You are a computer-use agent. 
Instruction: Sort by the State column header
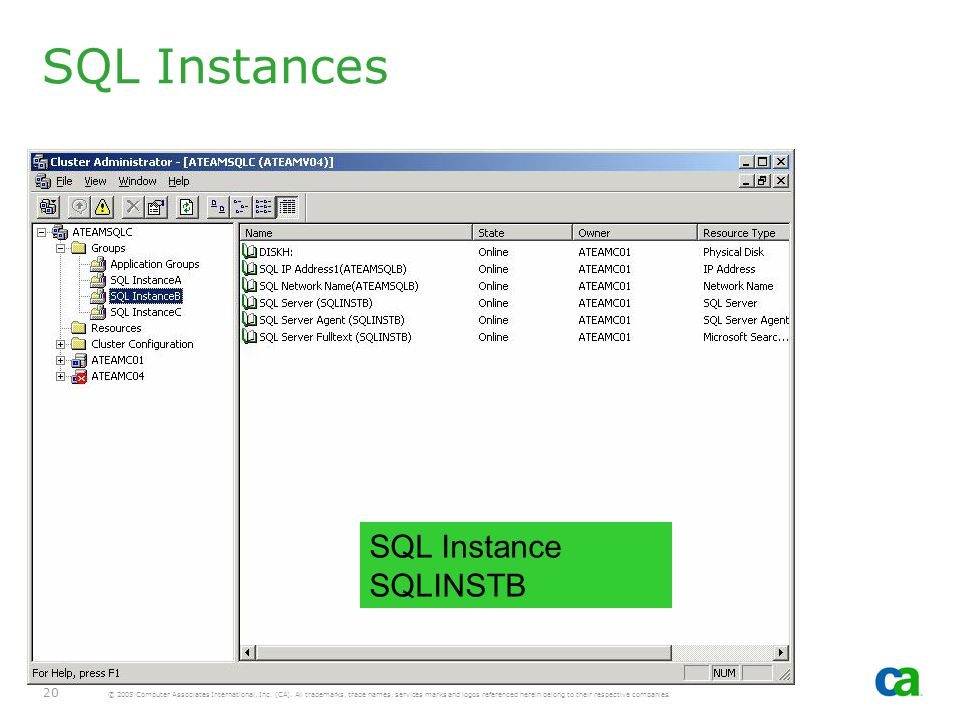pyautogui.click(x=522, y=233)
